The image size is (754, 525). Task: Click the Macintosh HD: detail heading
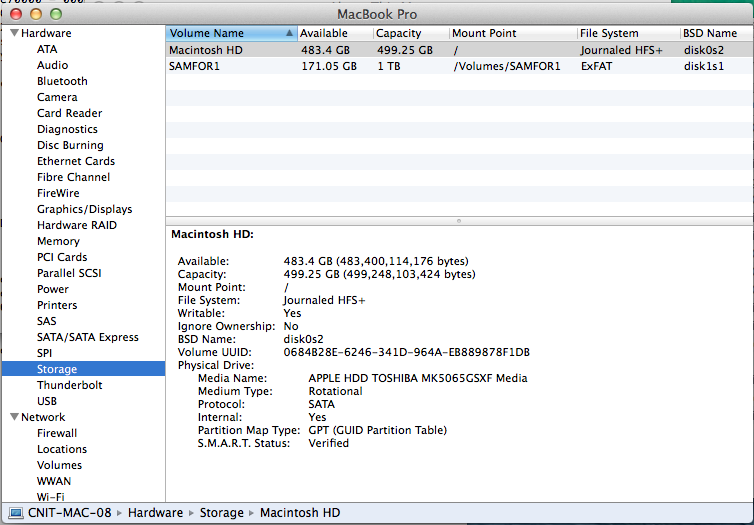(x=212, y=235)
